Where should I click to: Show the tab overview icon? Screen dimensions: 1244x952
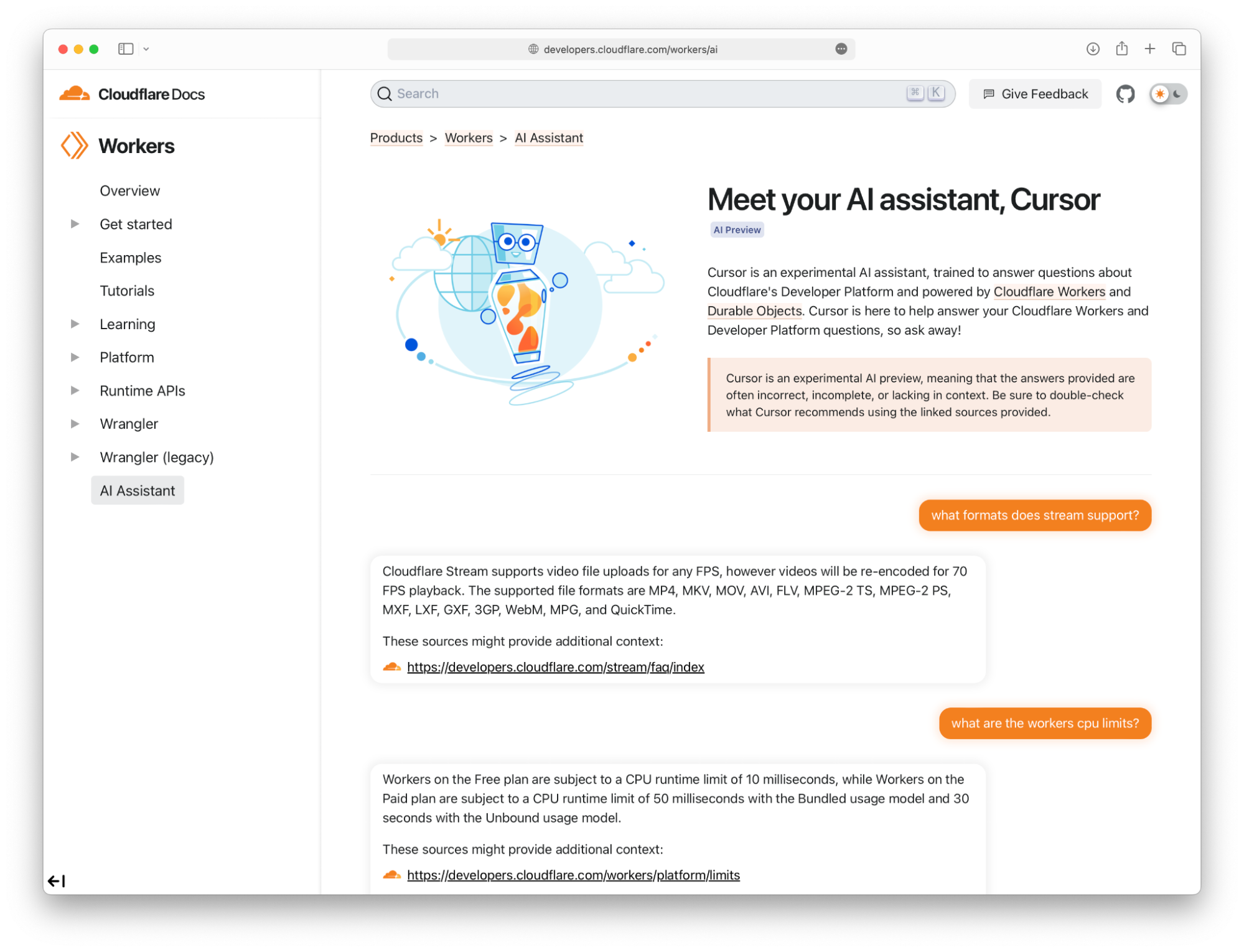click(x=1179, y=49)
